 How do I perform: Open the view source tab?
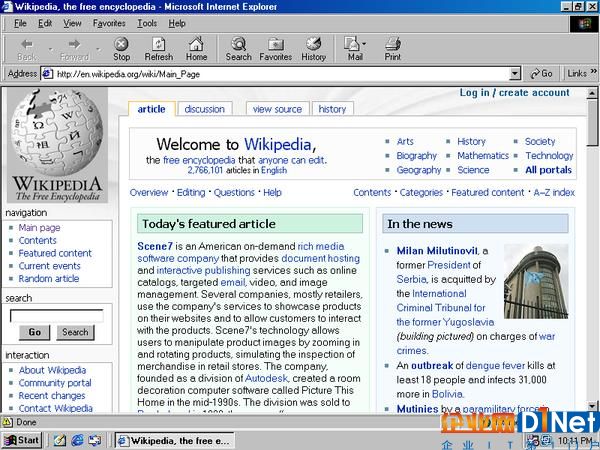pos(277,109)
